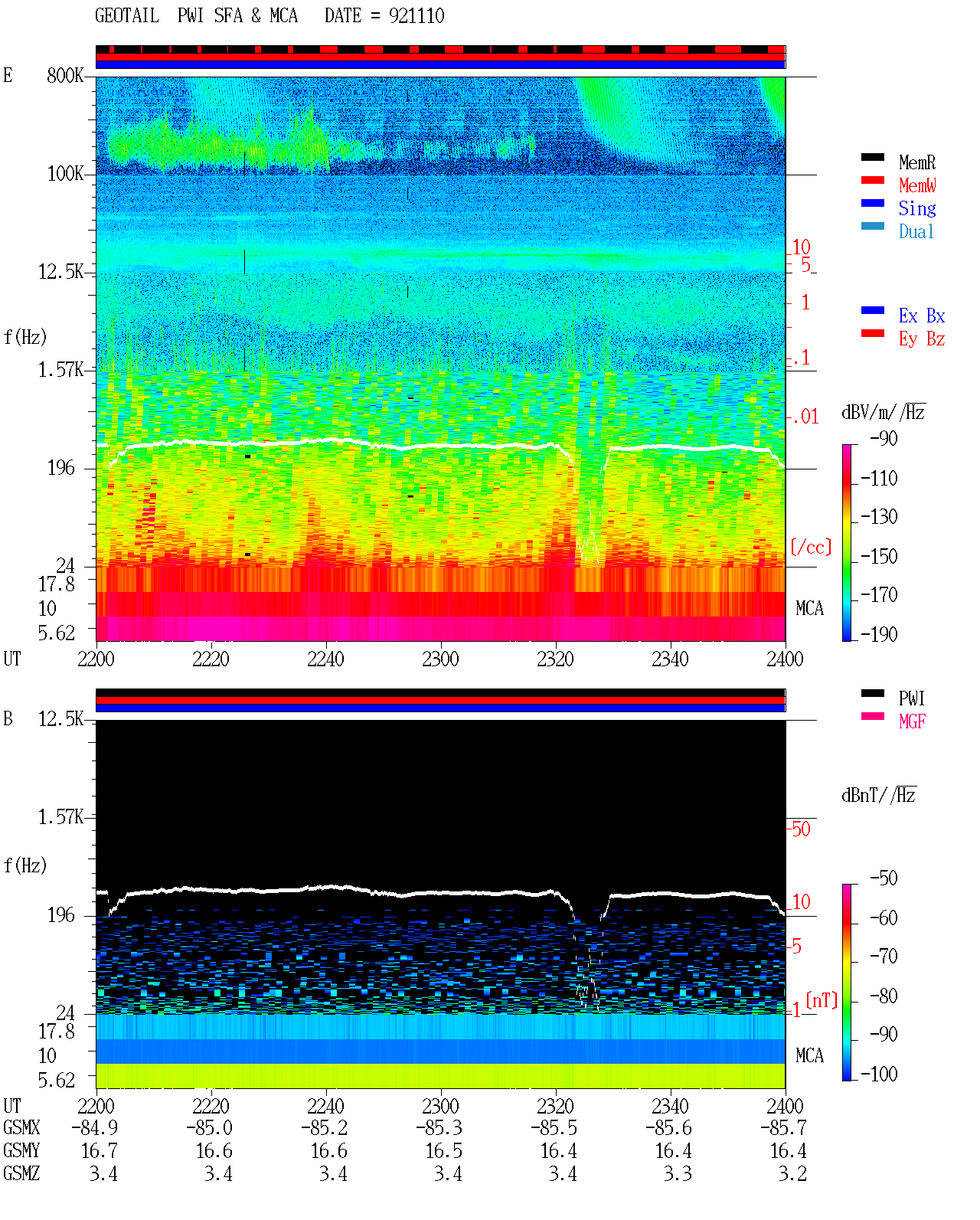Viewport: 980px width, 1220px height.
Task: Click the '100K' frequency axis label
Action: tap(65, 174)
